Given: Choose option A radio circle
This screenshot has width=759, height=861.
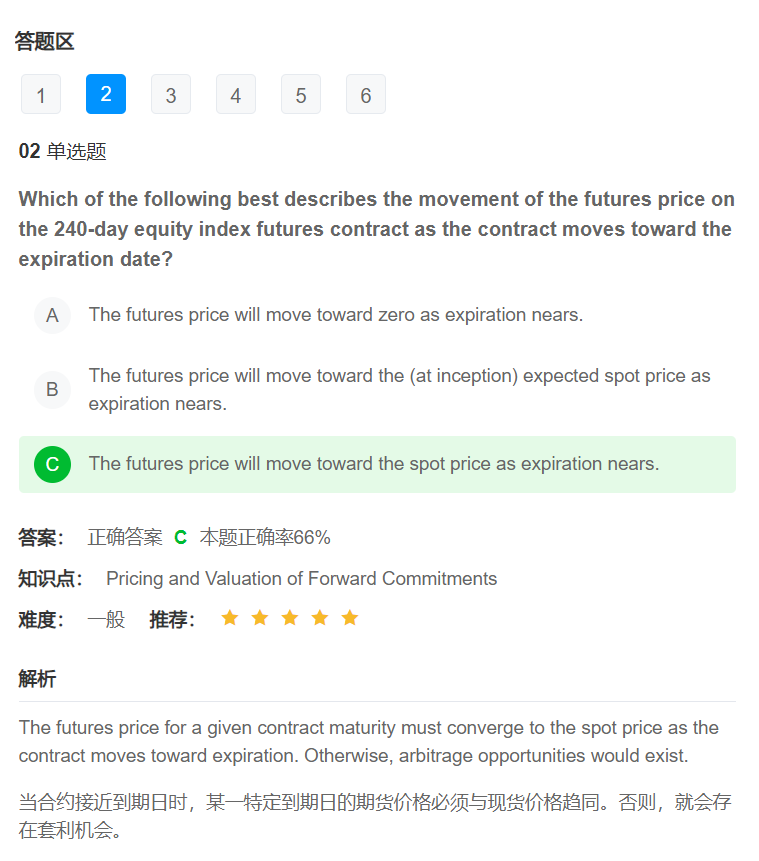Looking at the screenshot, I should [52, 315].
